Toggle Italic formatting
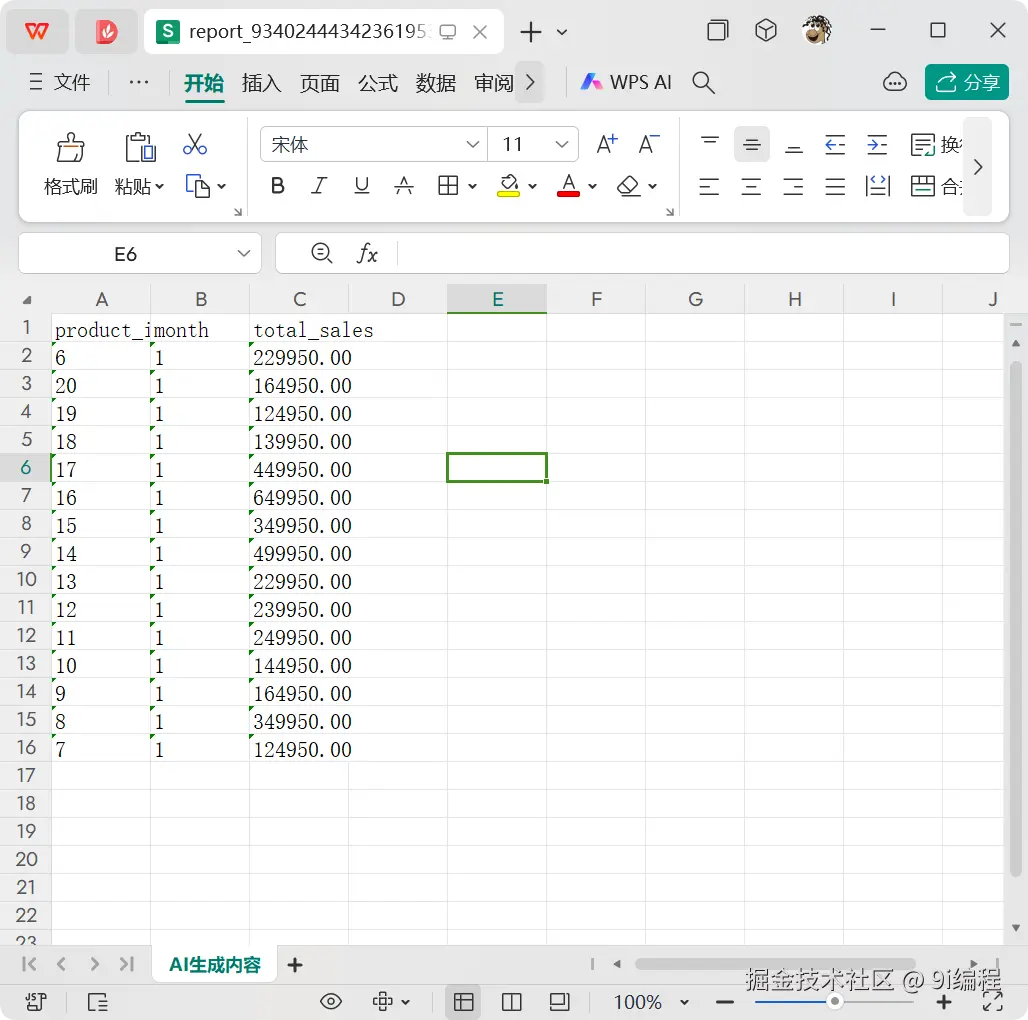Image resolution: width=1028 pixels, height=1020 pixels. pos(319,186)
